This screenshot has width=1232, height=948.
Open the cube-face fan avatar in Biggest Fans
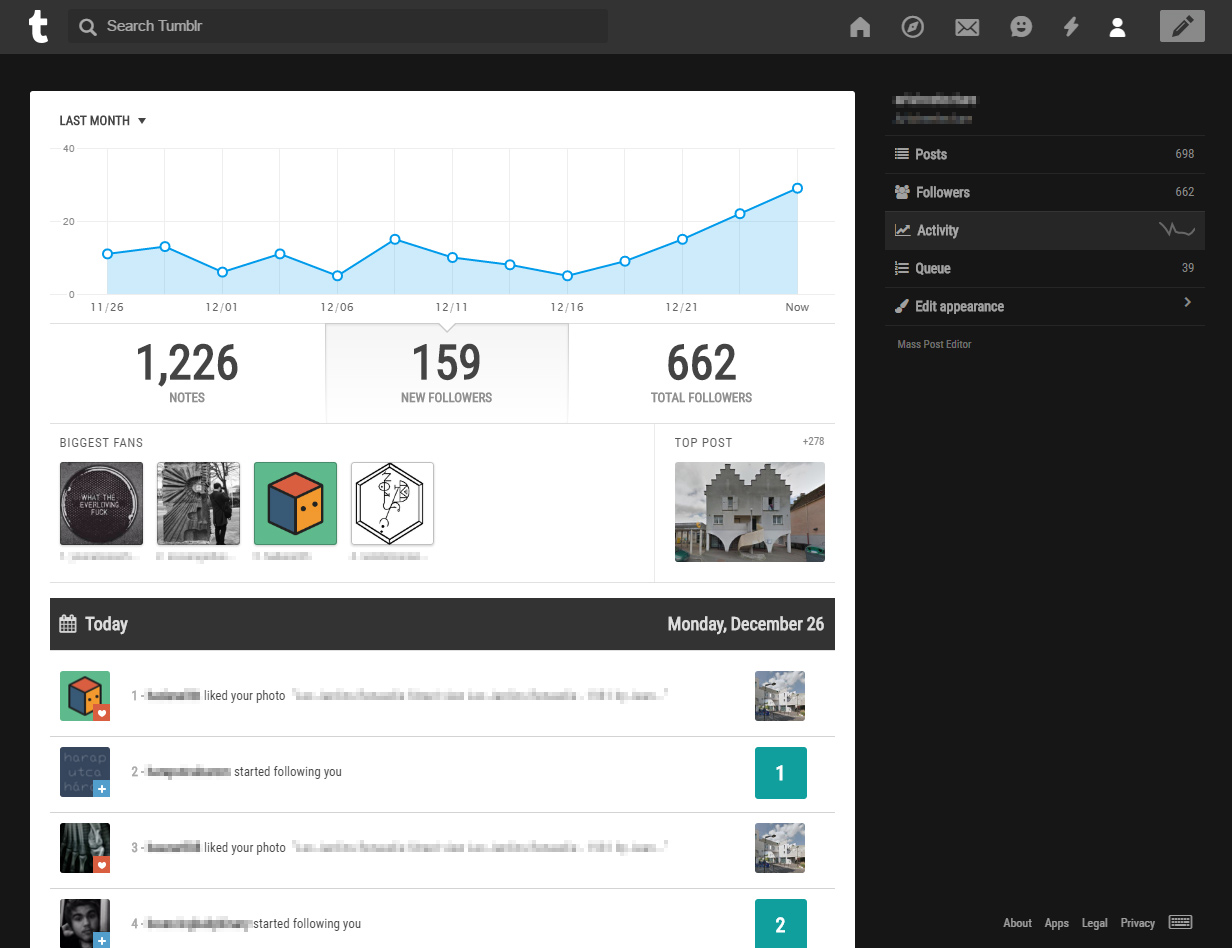pyautogui.click(x=295, y=503)
